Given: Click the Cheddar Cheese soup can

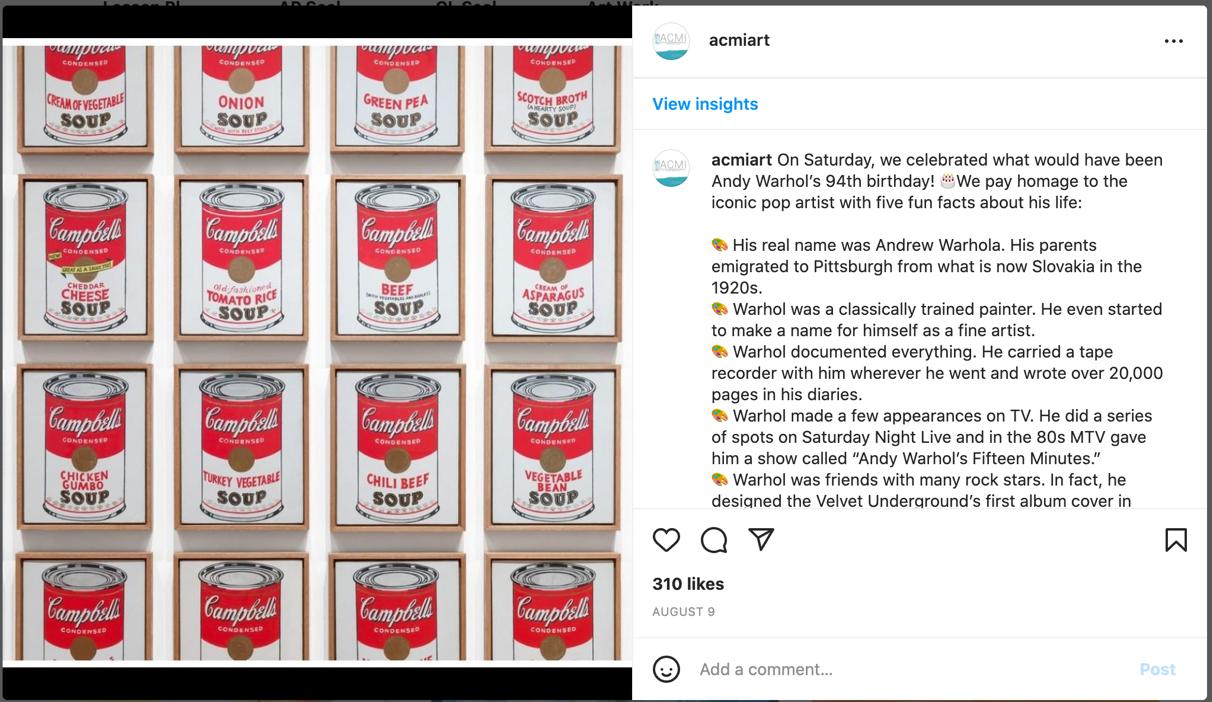Looking at the screenshot, I should pyautogui.click(x=85, y=257).
